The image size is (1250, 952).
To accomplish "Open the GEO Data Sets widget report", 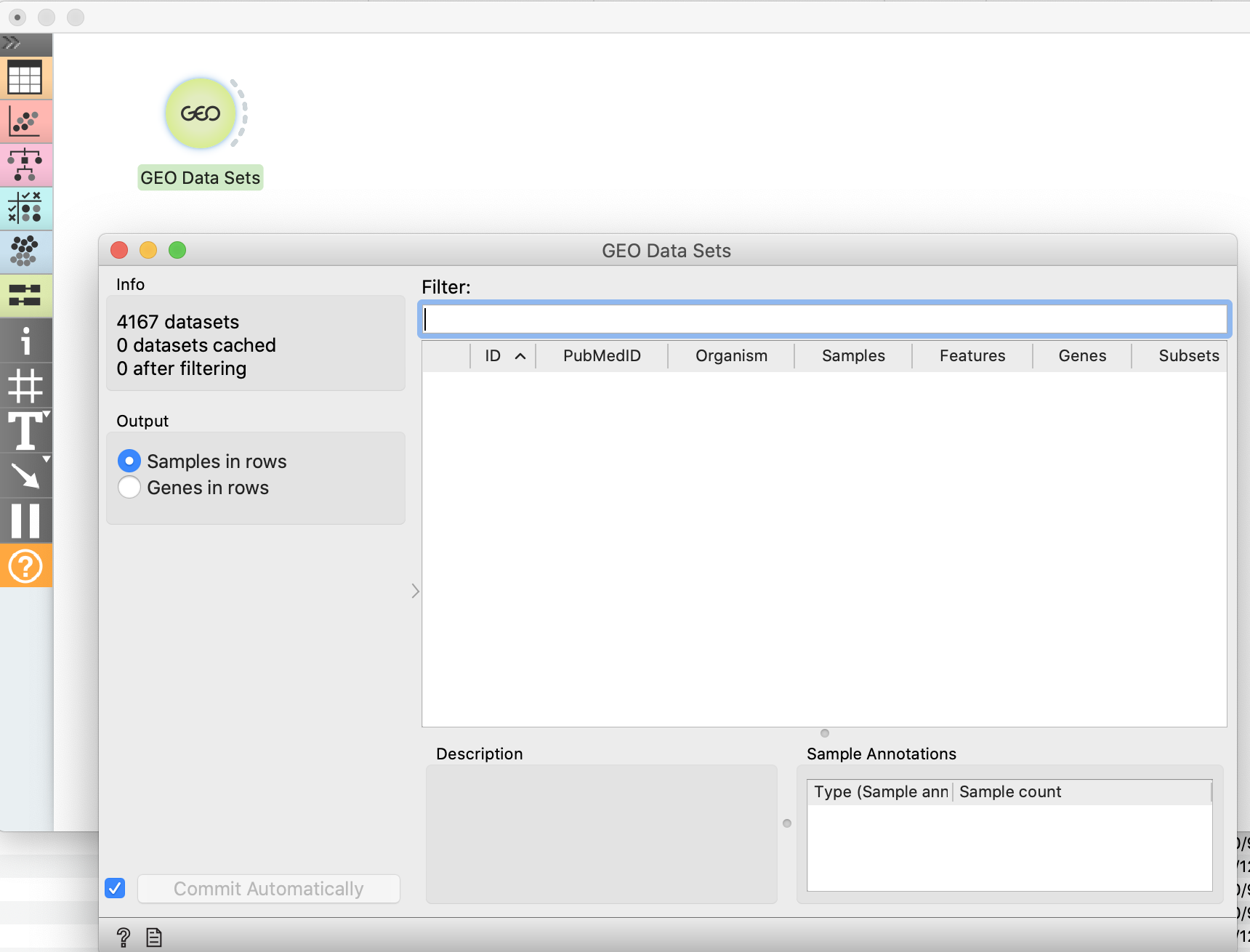I will point(153,937).
